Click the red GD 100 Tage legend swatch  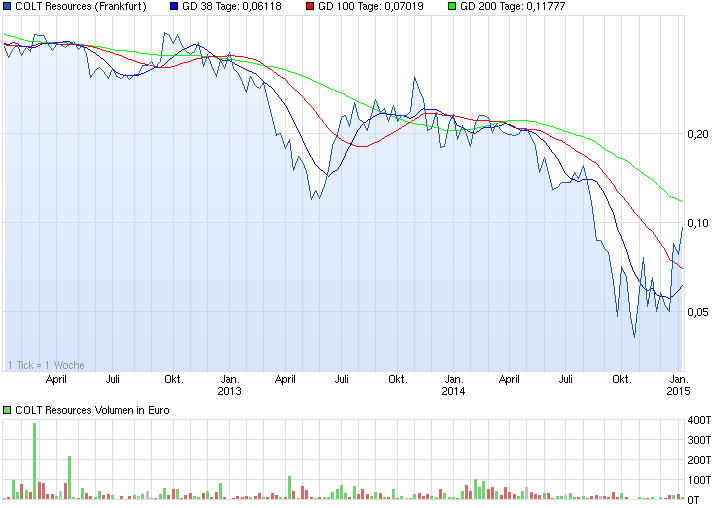point(310,6)
